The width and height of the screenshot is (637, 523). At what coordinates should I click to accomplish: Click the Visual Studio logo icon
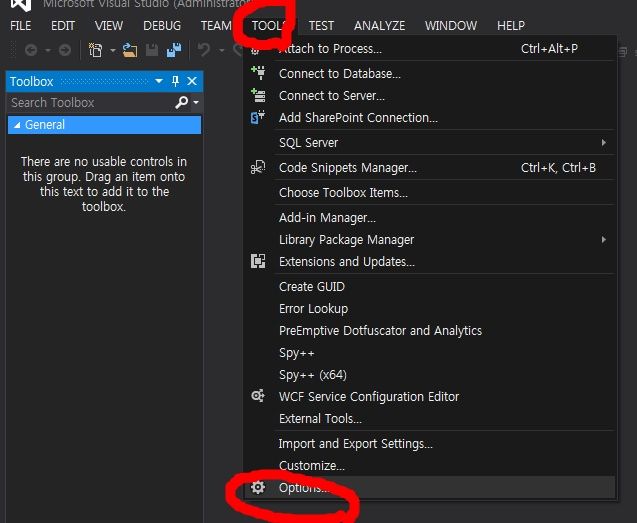click(x=21, y=5)
